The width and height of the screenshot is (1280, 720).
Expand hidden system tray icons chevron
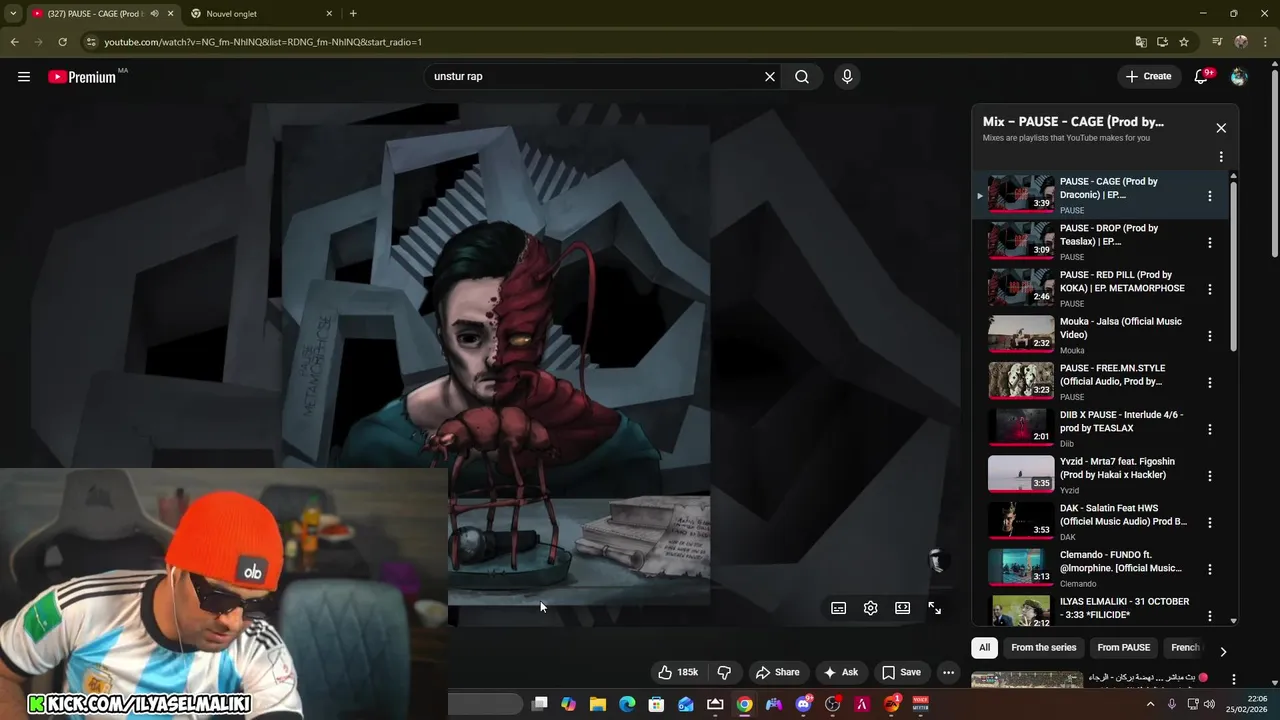(1150, 704)
